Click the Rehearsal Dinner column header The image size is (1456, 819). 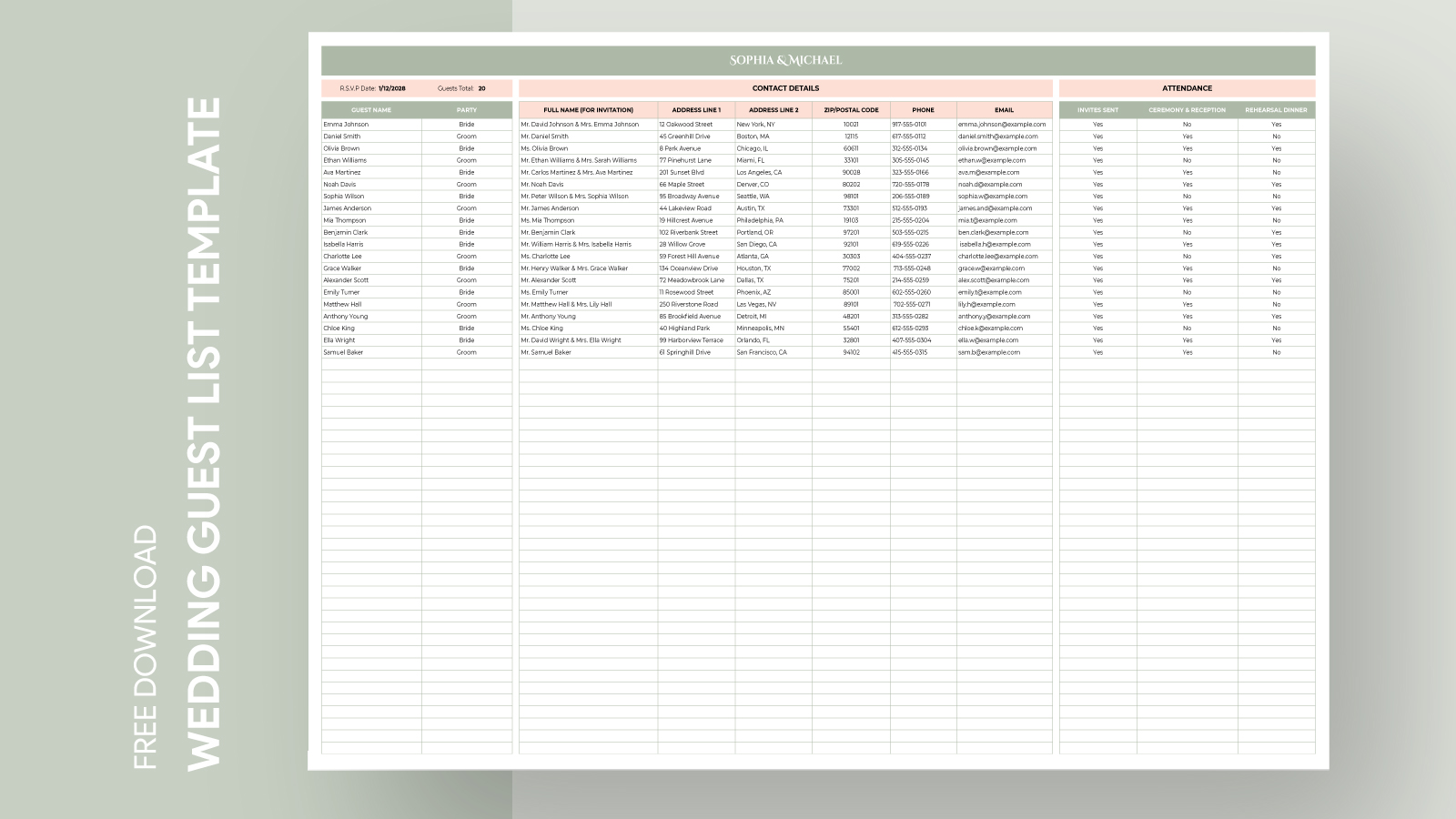1276,110
